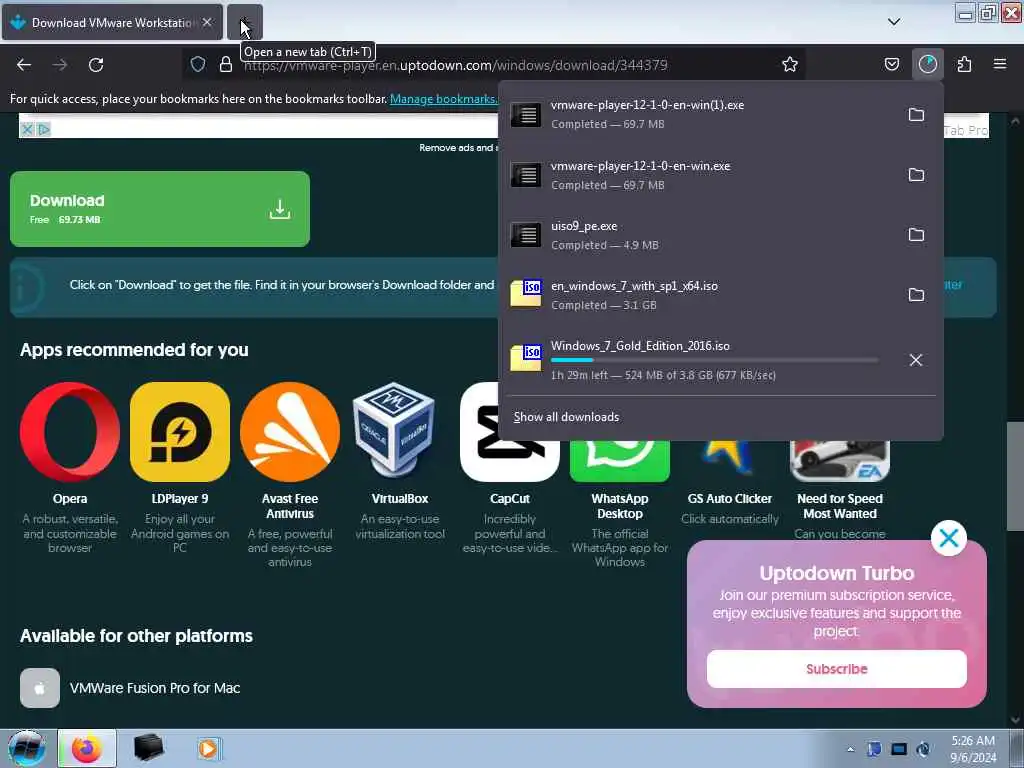Open the black box taskbar app
The height and width of the screenshot is (768, 1024).
pyautogui.click(x=148, y=748)
